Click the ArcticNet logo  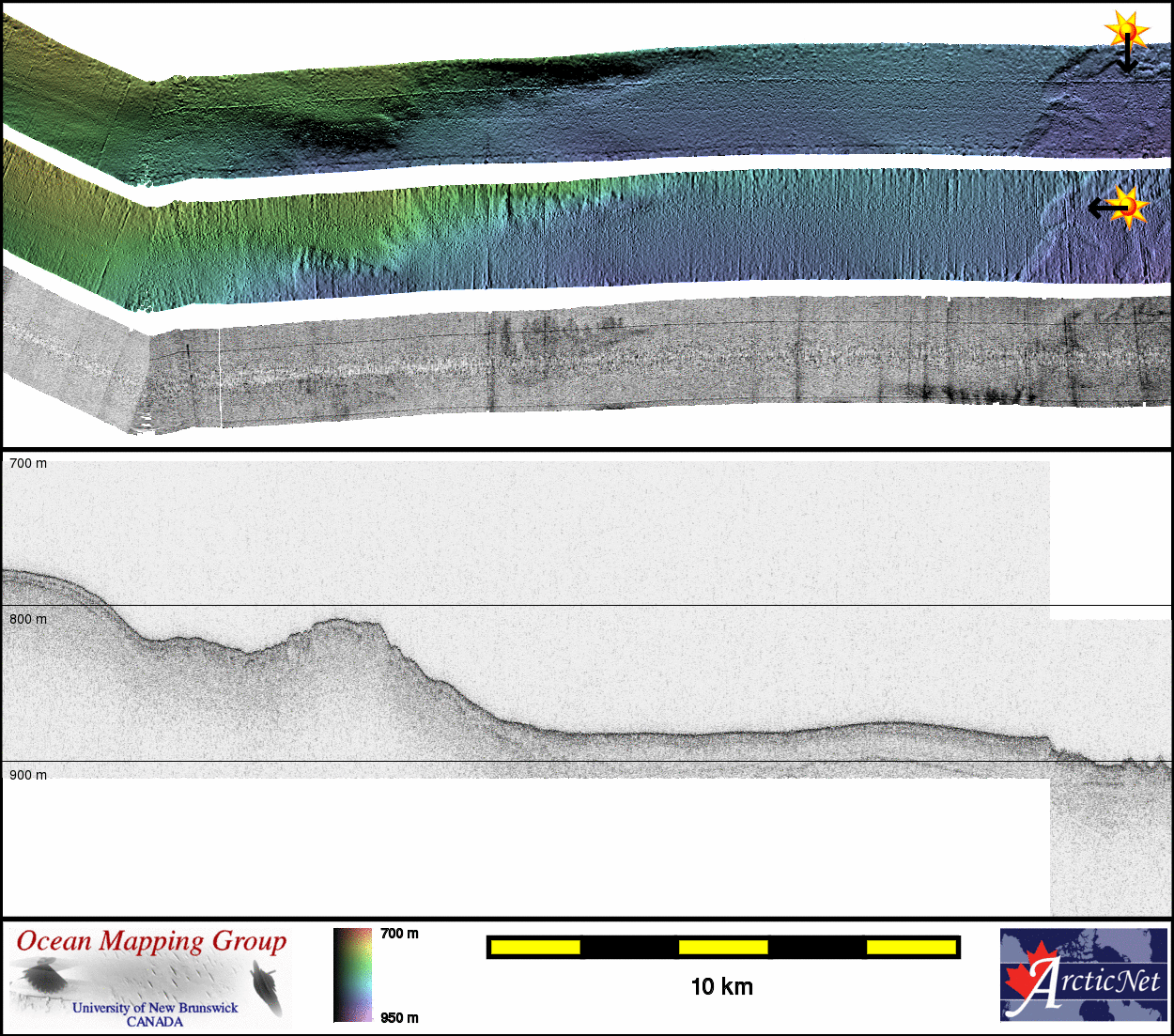pyautogui.click(x=1083, y=974)
